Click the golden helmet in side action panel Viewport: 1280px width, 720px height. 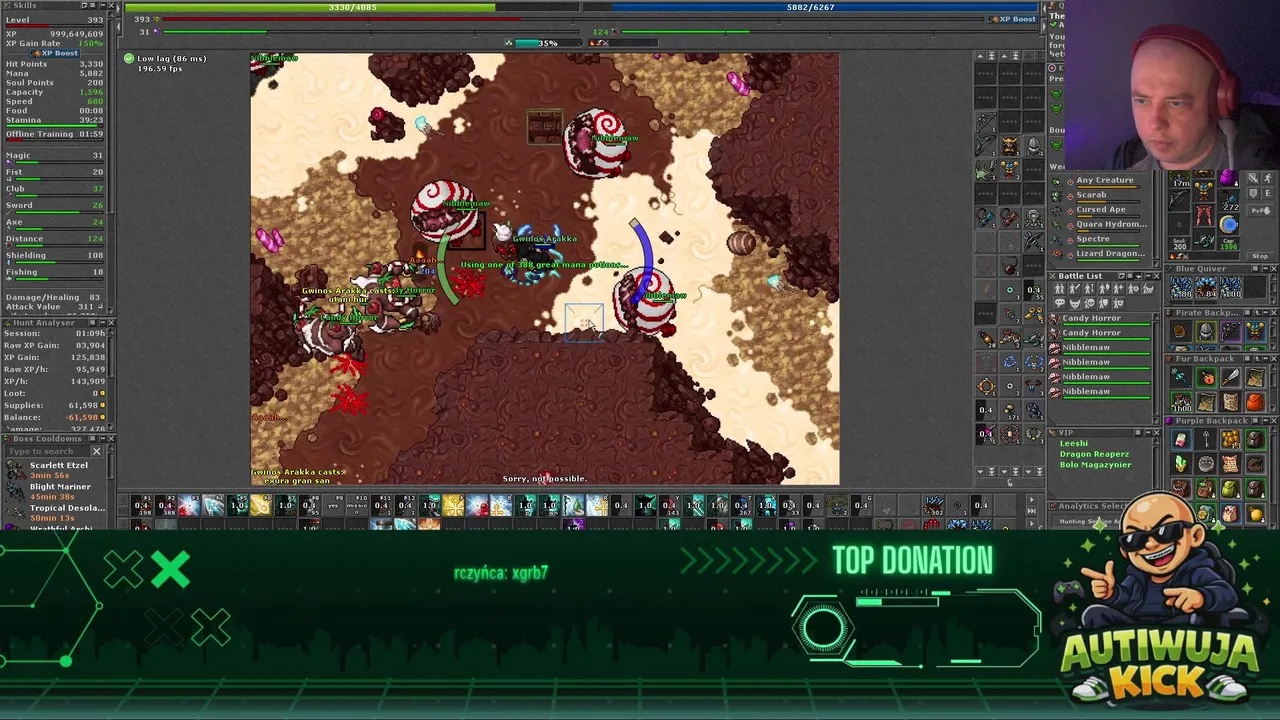coord(1010,145)
